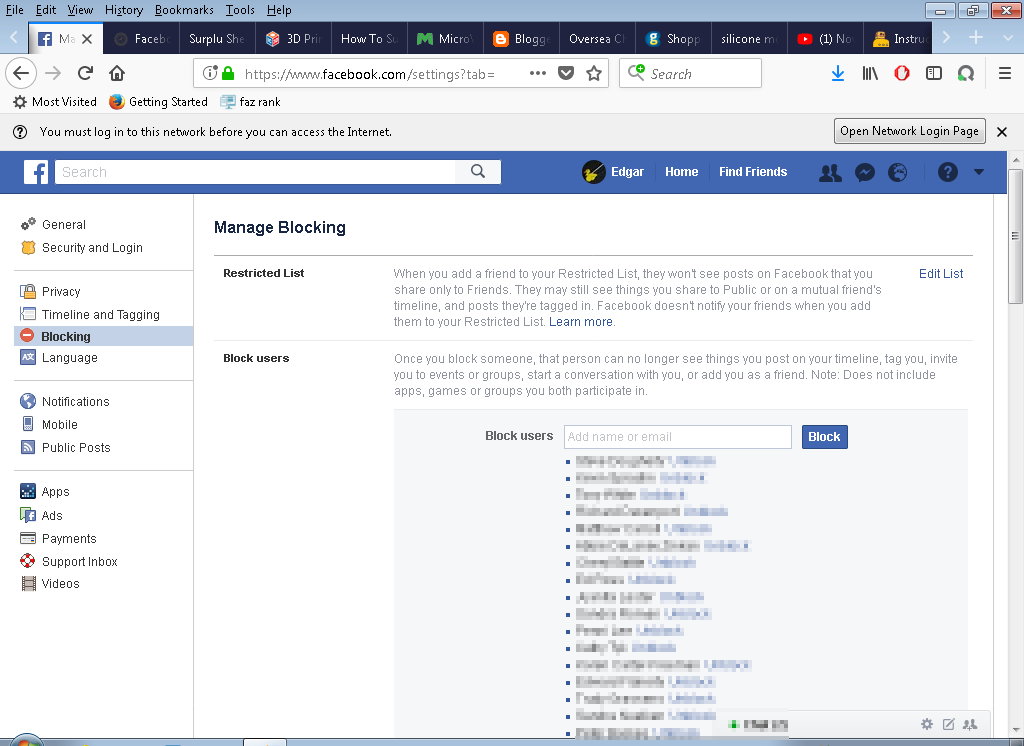Click the Facebook search input field
Image resolution: width=1024 pixels, height=746 pixels.
pyautogui.click(x=255, y=172)
